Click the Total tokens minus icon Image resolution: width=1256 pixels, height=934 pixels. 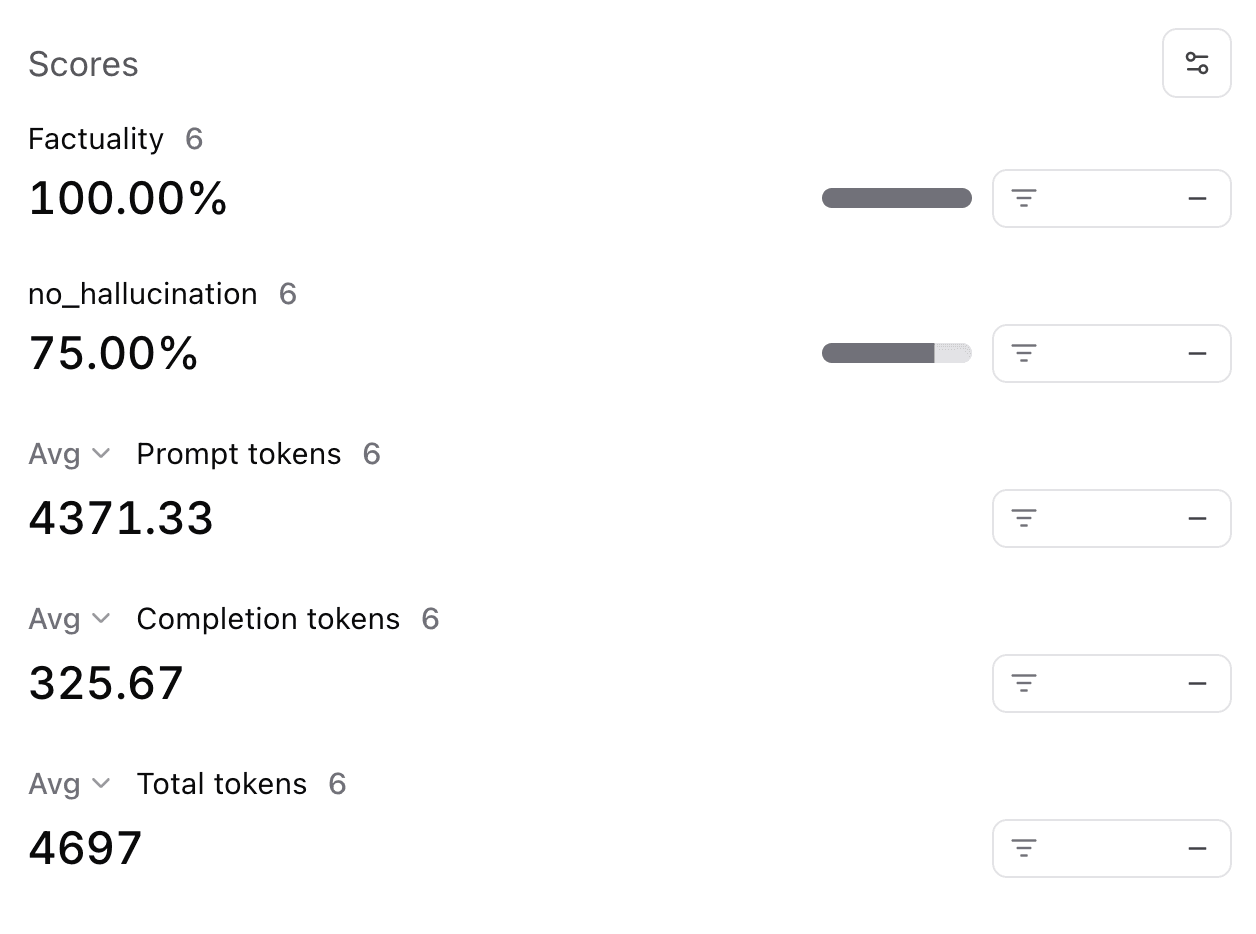pyautogui.click(x=1197, y=848)
